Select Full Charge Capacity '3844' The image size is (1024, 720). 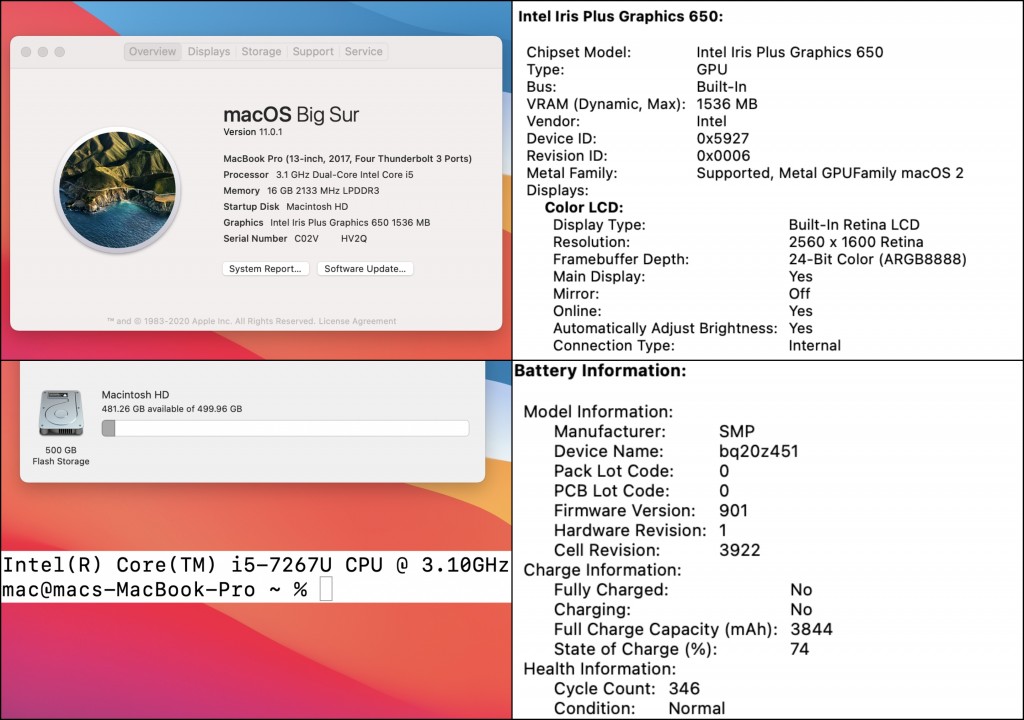(x=811, y=629)
